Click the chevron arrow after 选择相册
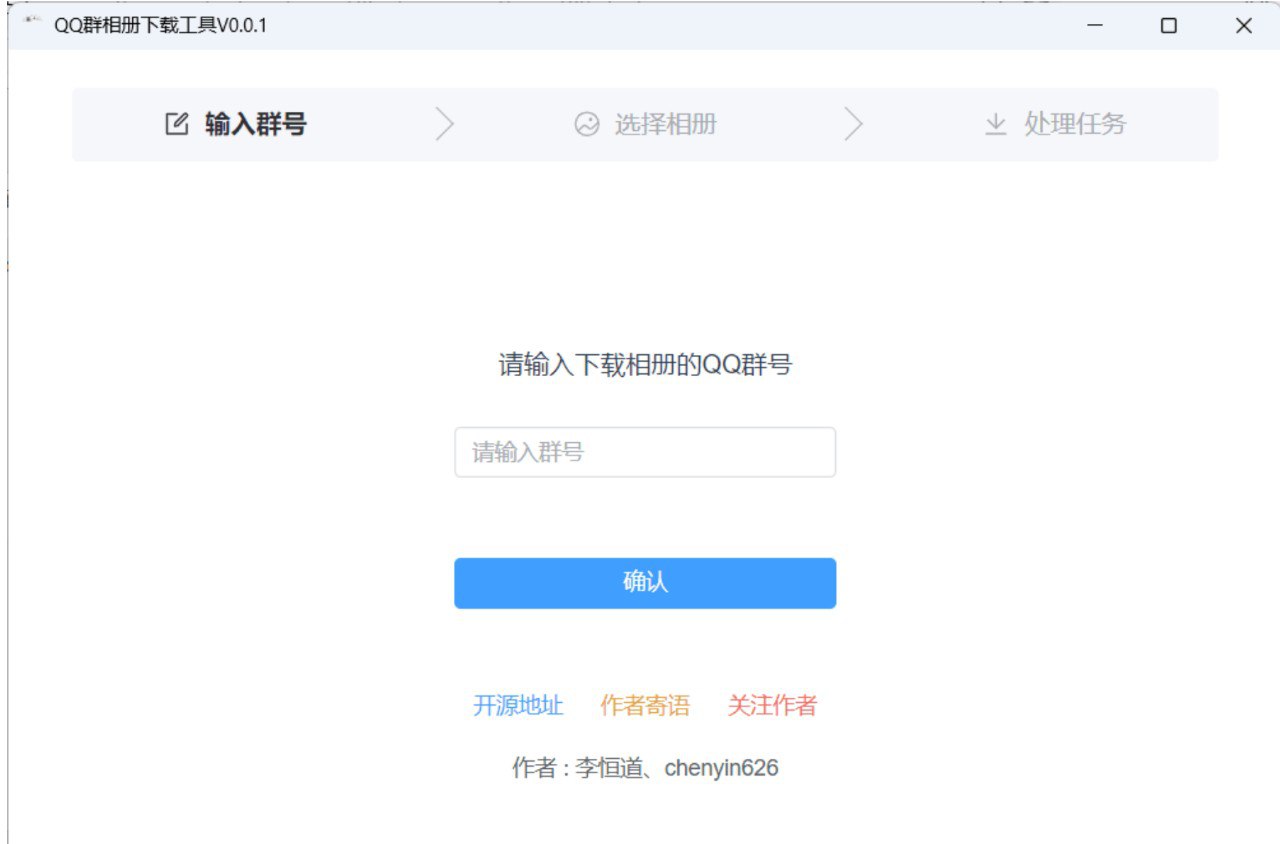Image resolution: width=1280 pixels, height=844 pixels. [x=853, y=125]
